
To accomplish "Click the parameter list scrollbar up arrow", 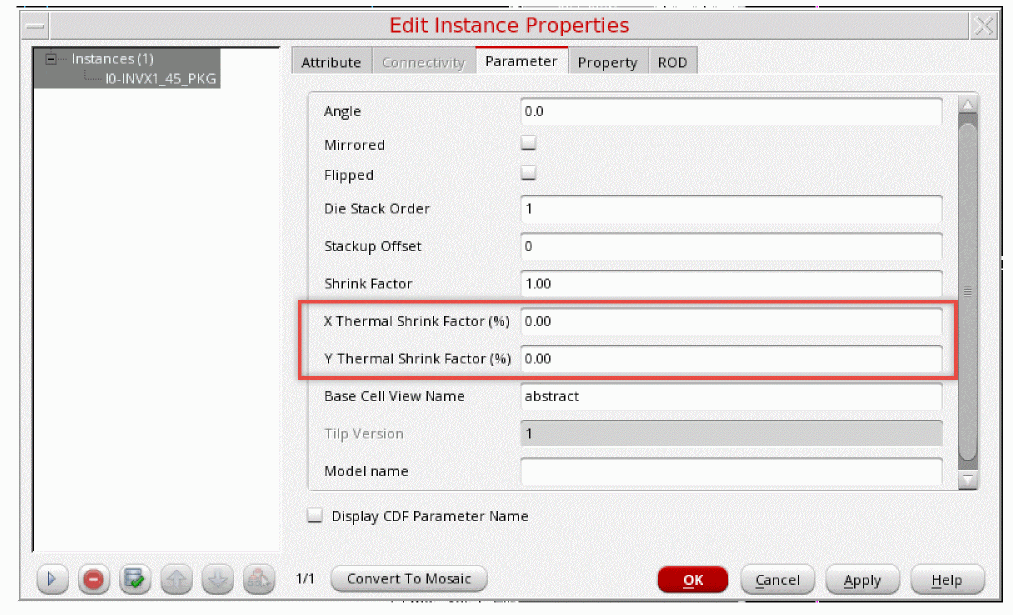I will pyautogui.click(x=968, y=105).
